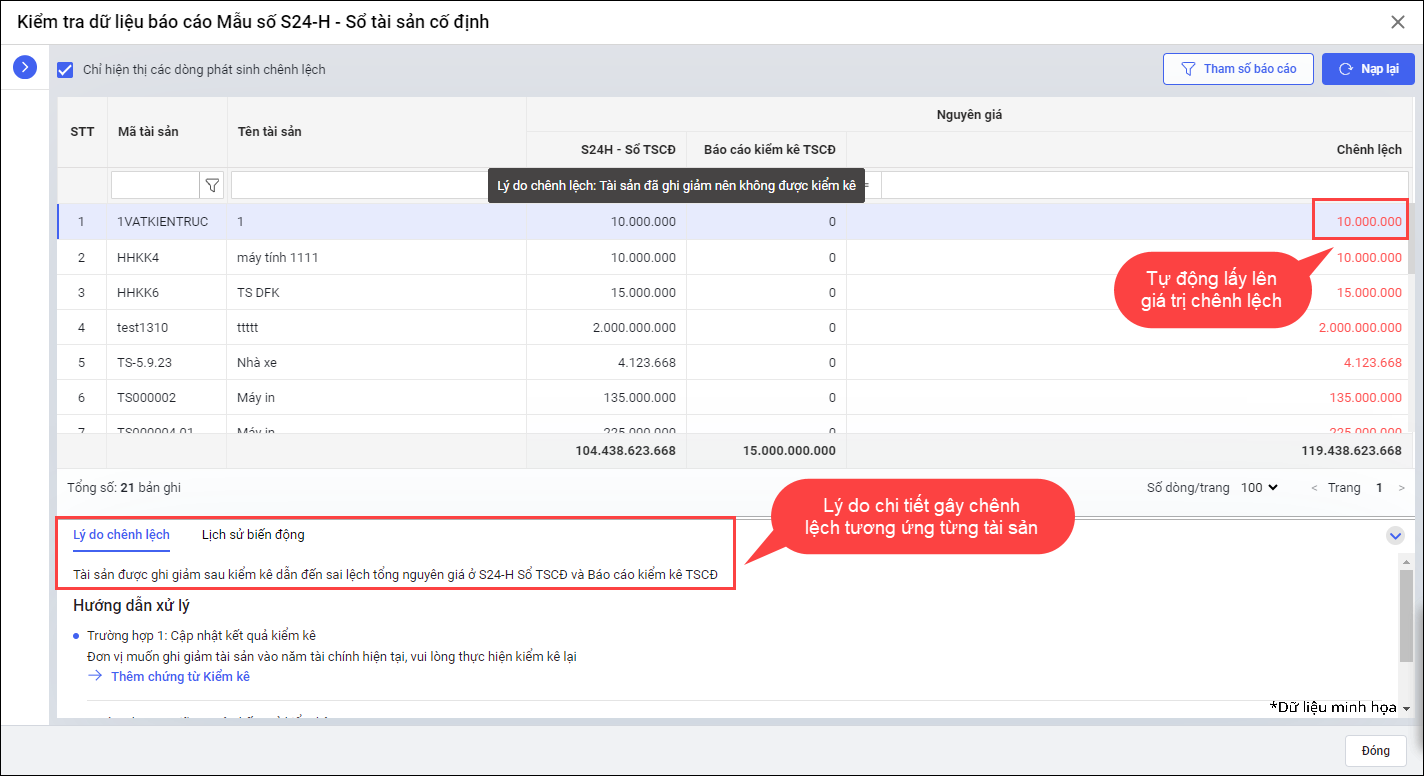
Task: Click the Mã tài sản column header
Action: tap(167, 132)
